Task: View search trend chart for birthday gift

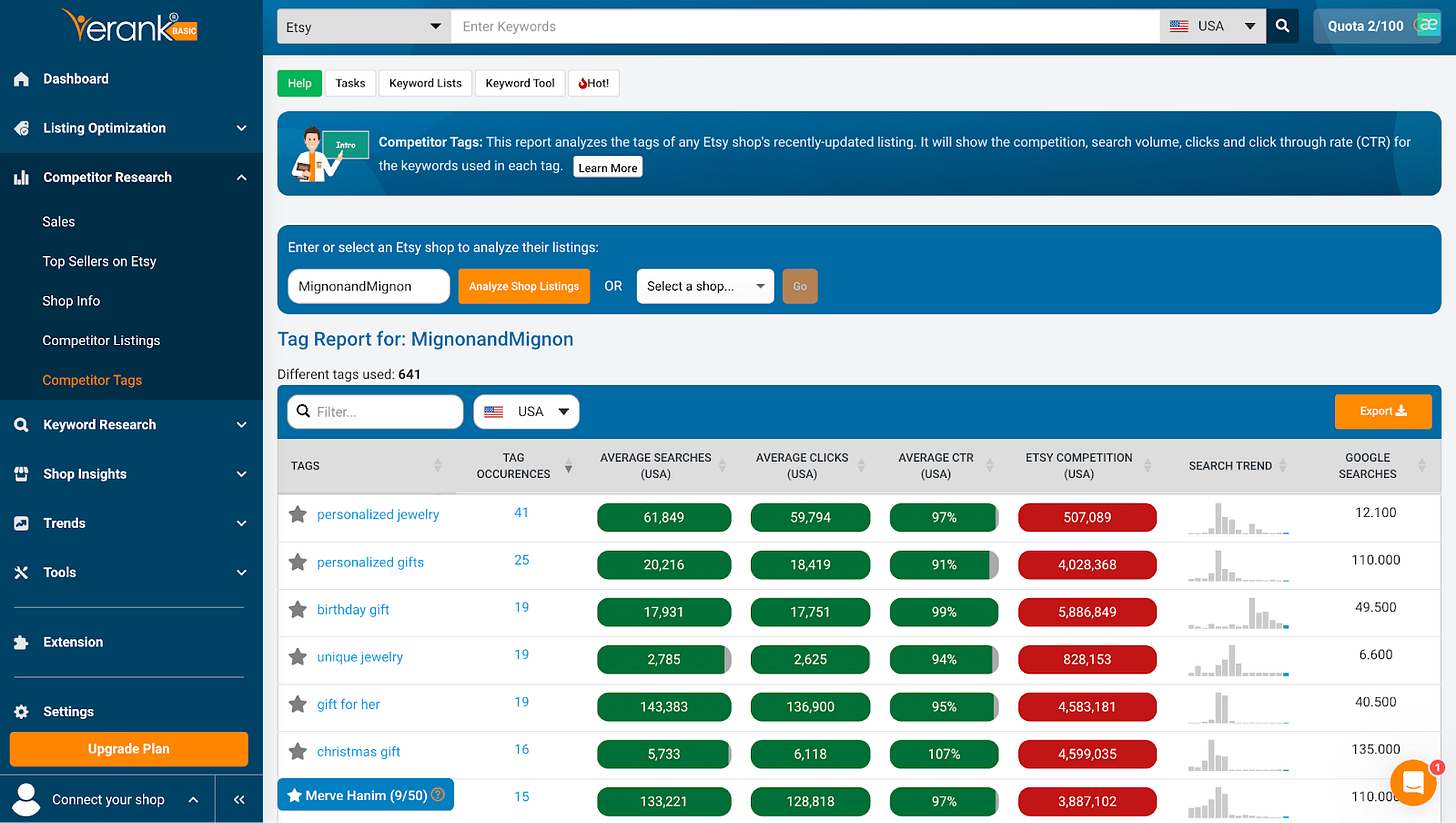Action: [x=1238, y=612]
